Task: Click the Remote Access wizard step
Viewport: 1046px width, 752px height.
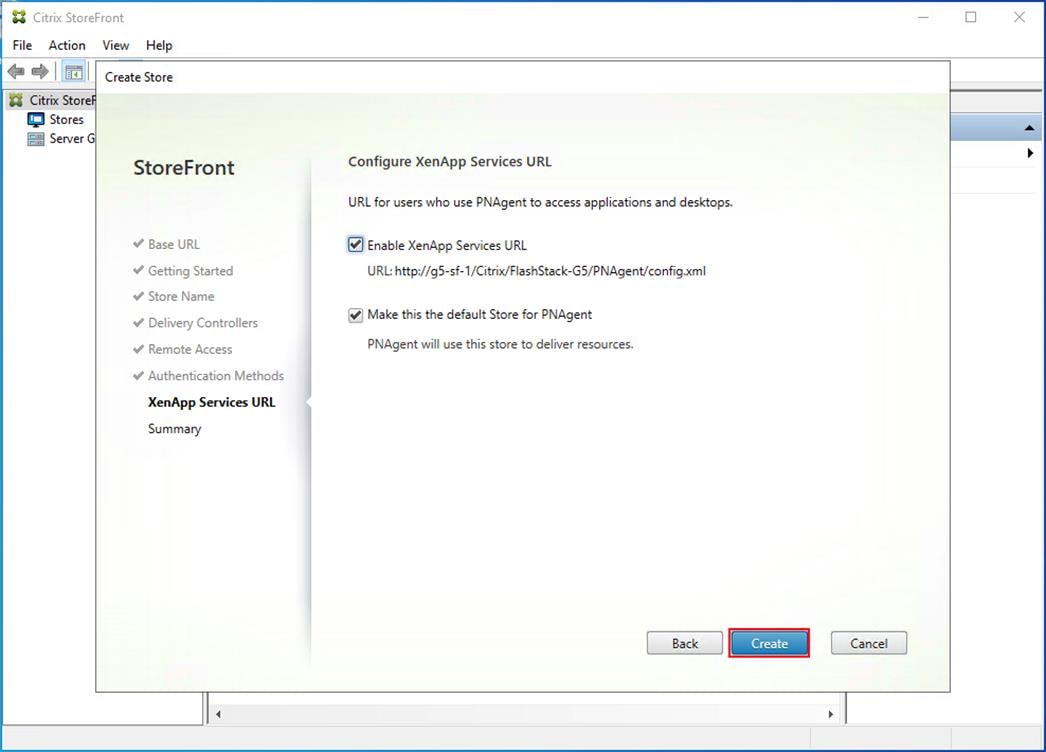Action: point(190,350)
